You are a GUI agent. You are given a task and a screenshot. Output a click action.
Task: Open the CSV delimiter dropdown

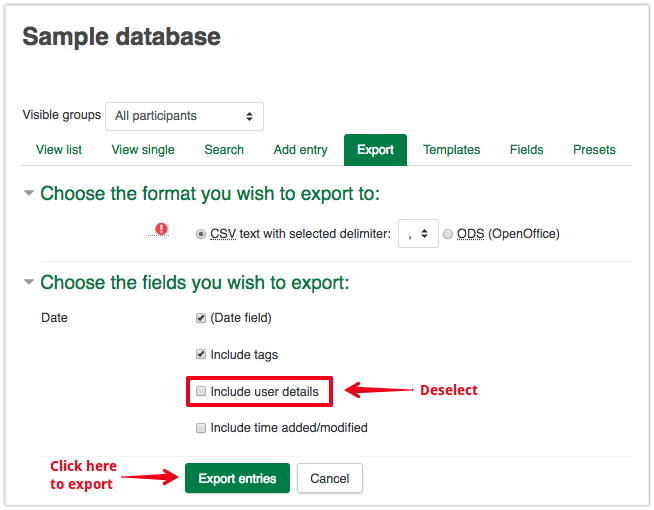tap(418, 234)
